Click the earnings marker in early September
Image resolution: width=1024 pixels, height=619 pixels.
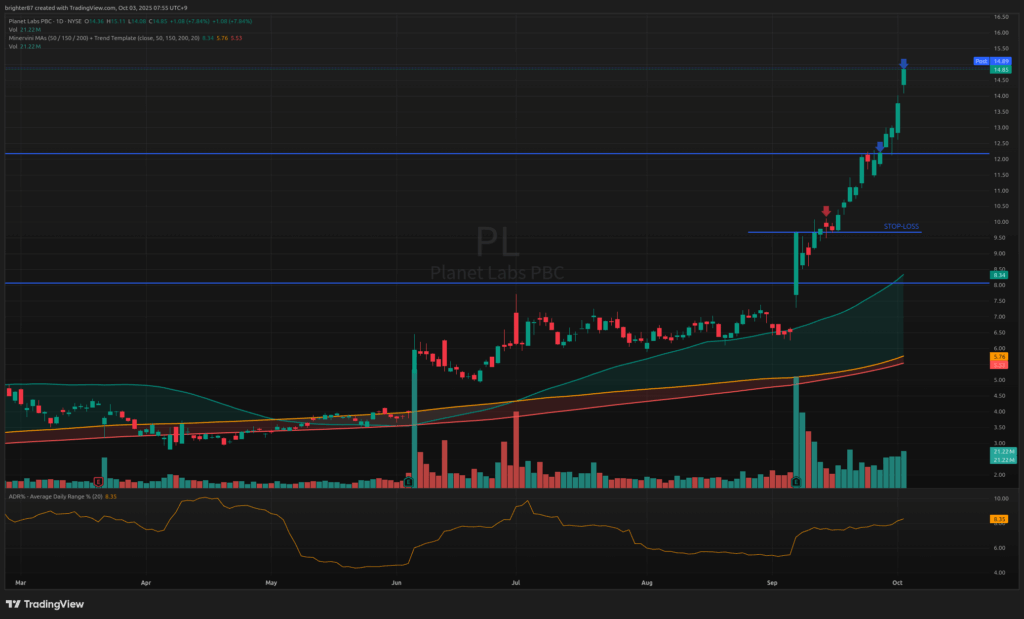pyautogui.click(x=796, y=482)
